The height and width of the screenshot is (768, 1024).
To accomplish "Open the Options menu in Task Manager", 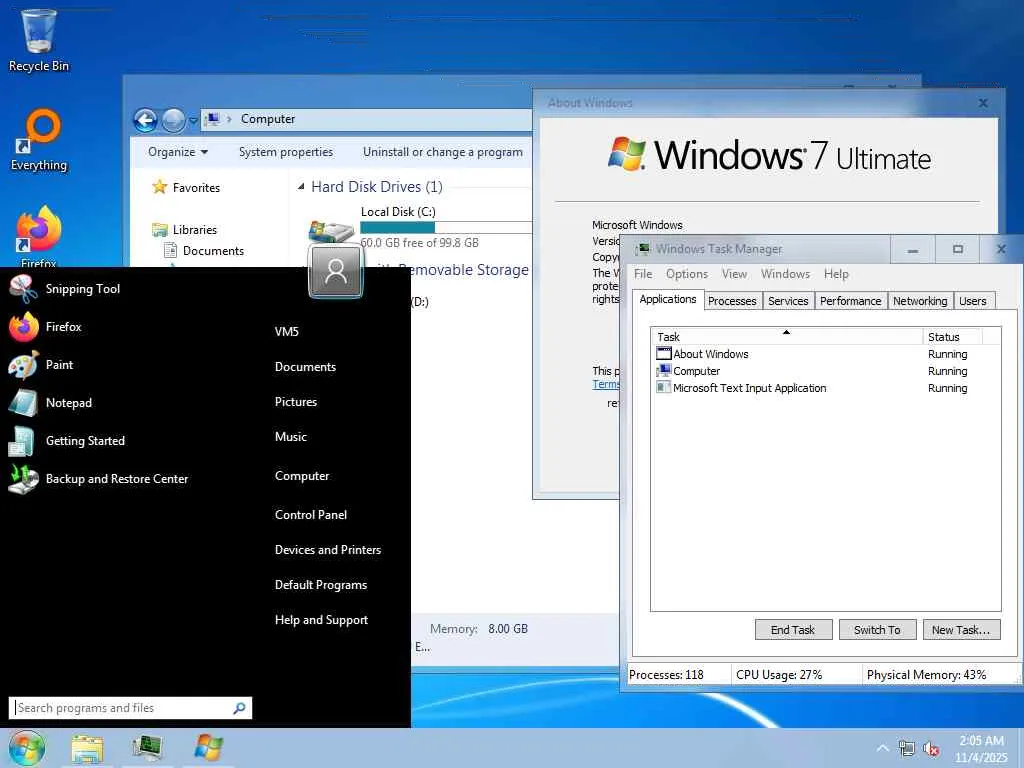I will pyautogui.click(x=686, y=274).
